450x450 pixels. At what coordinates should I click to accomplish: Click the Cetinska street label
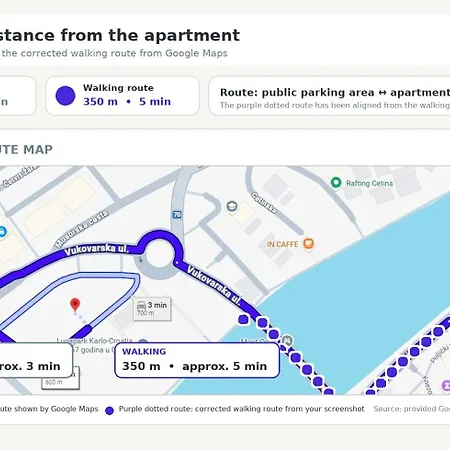tap(264, 202)
